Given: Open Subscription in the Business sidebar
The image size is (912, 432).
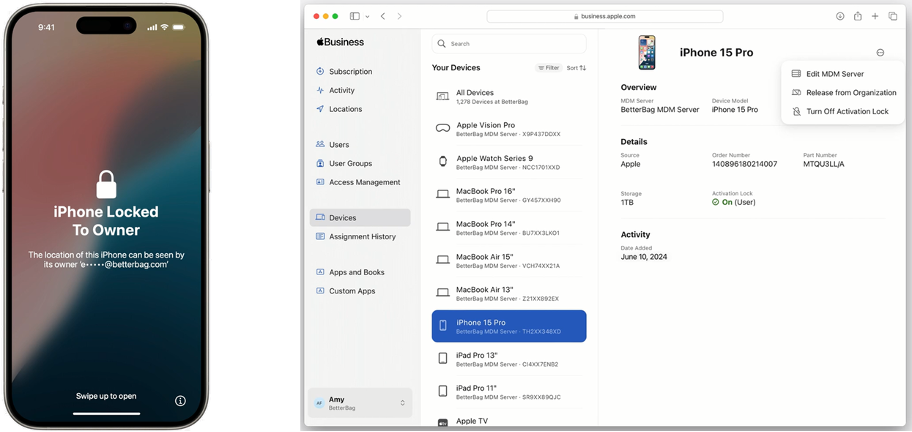Looking at the screenshot, I should (344, 72).
